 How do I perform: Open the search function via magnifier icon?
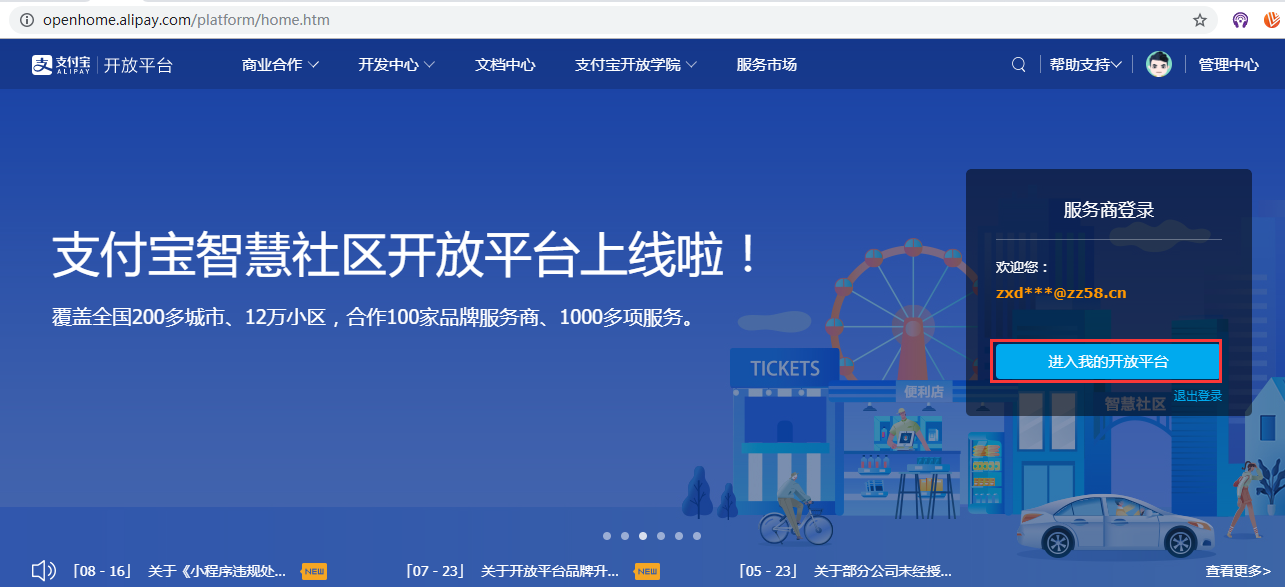(x=1018, y=63)
